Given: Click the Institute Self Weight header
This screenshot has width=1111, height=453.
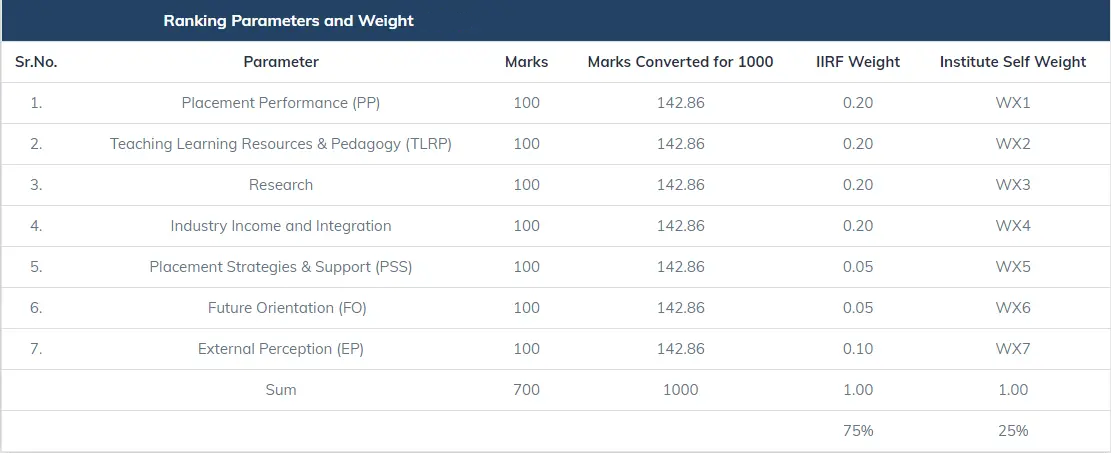Looking at the screenshot, I should (1012, 62).
